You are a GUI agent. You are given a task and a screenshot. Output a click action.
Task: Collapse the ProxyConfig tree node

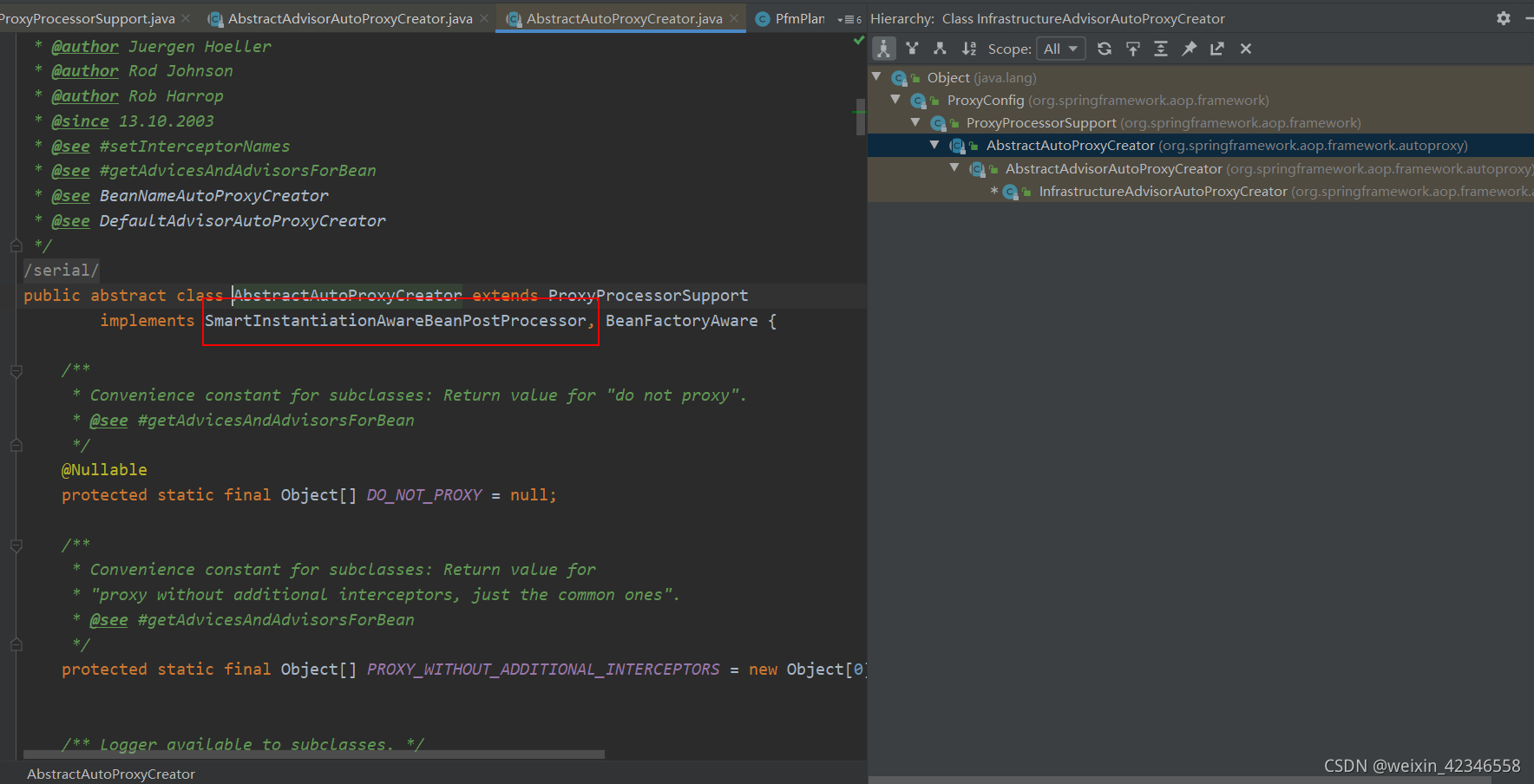(895, 100)
